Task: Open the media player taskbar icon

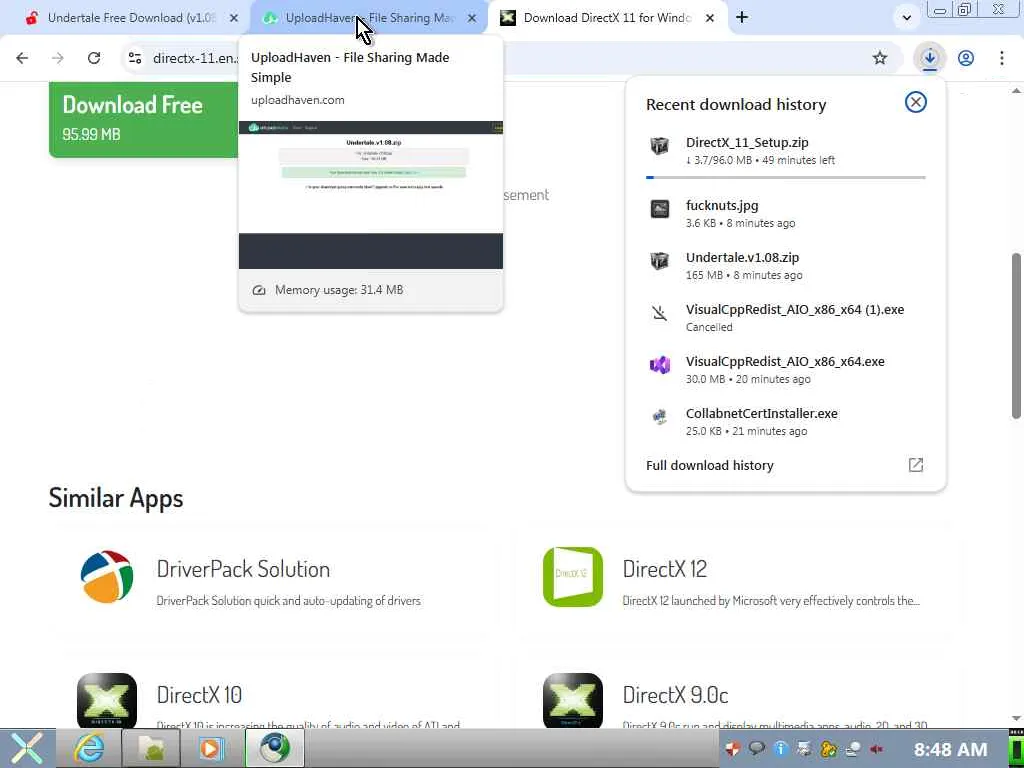Action: click(211, 748)
